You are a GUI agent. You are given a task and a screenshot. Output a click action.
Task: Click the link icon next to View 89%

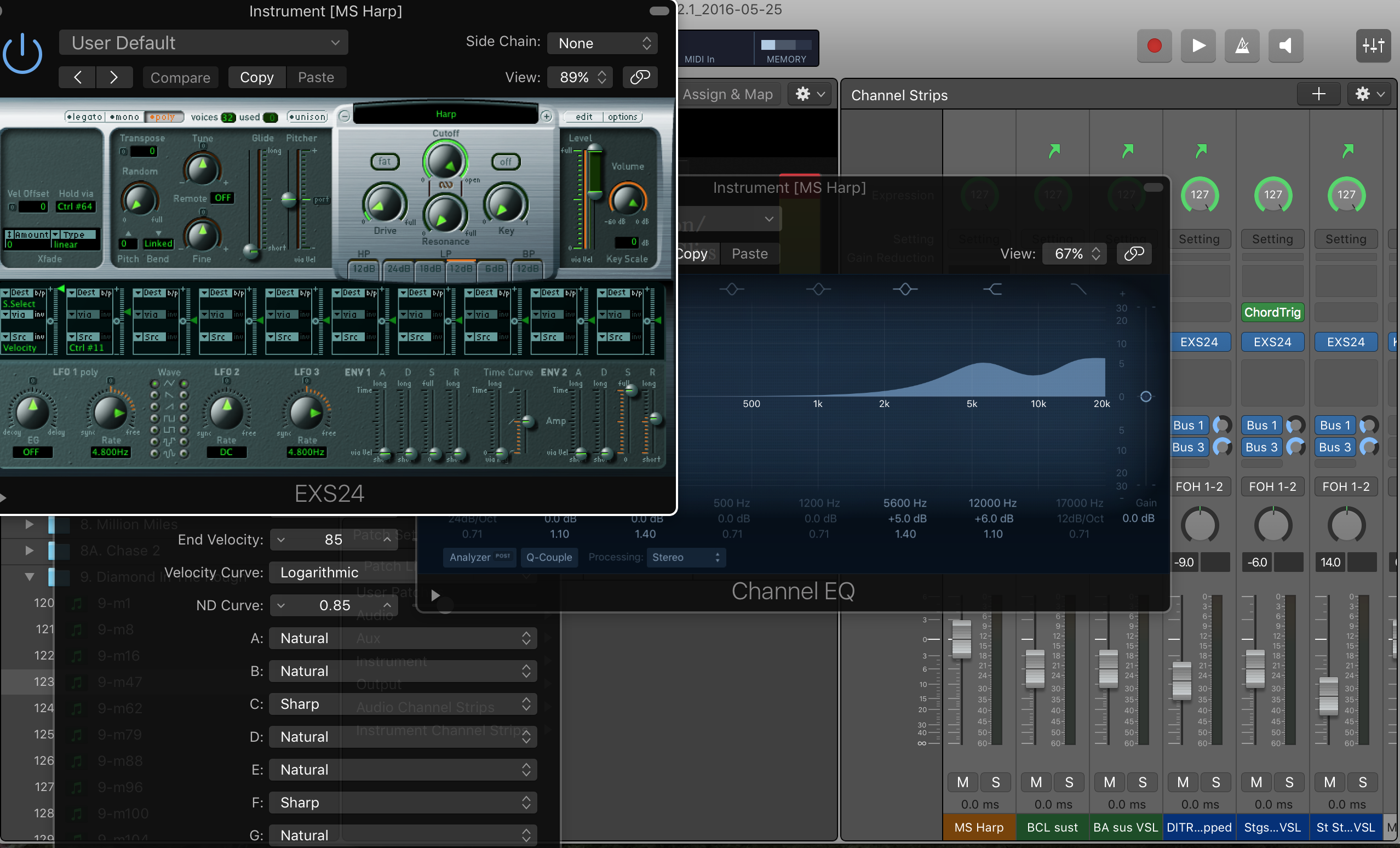click(x=640, y=77)
